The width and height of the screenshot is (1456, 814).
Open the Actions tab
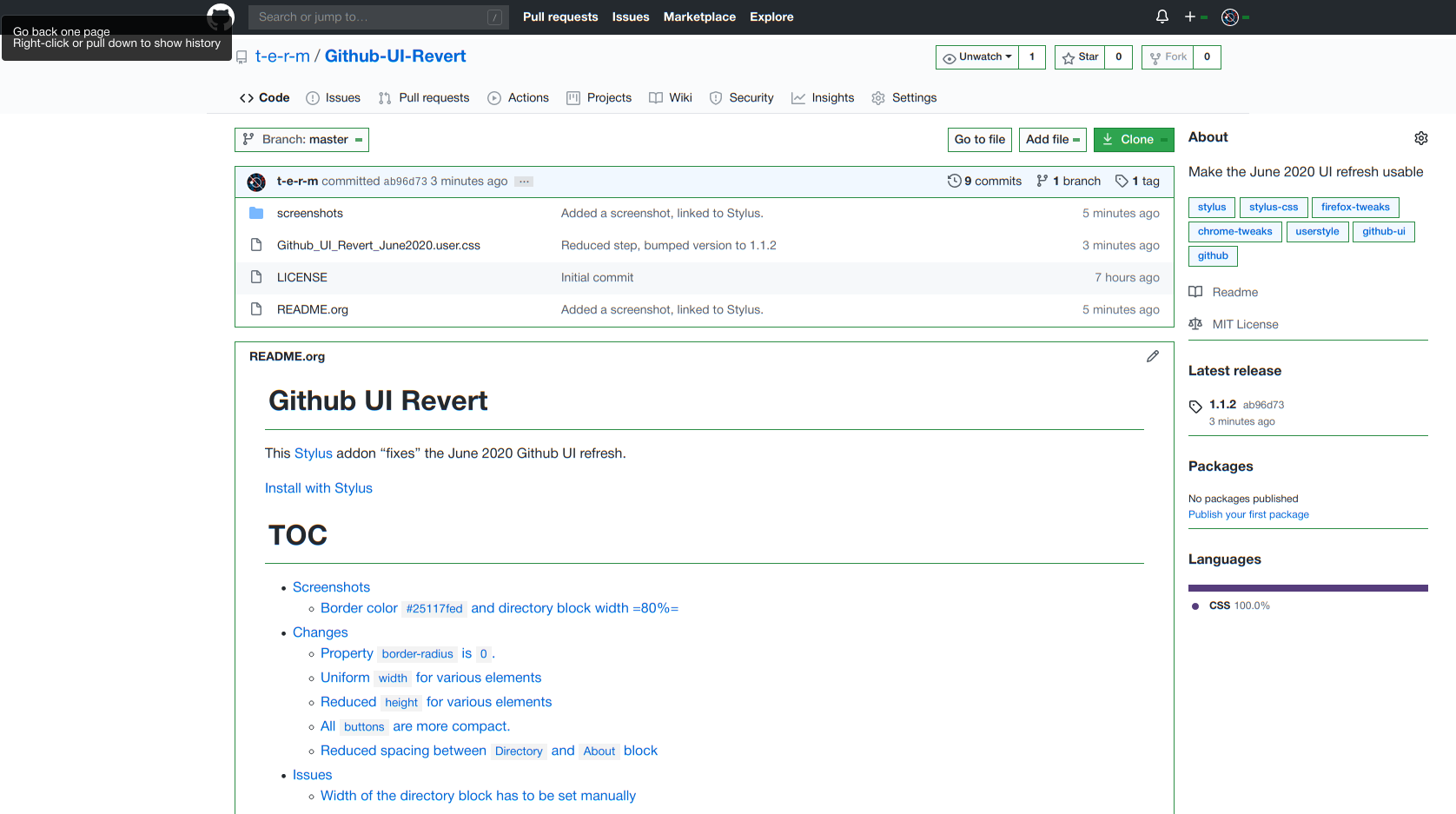(518, 98)
